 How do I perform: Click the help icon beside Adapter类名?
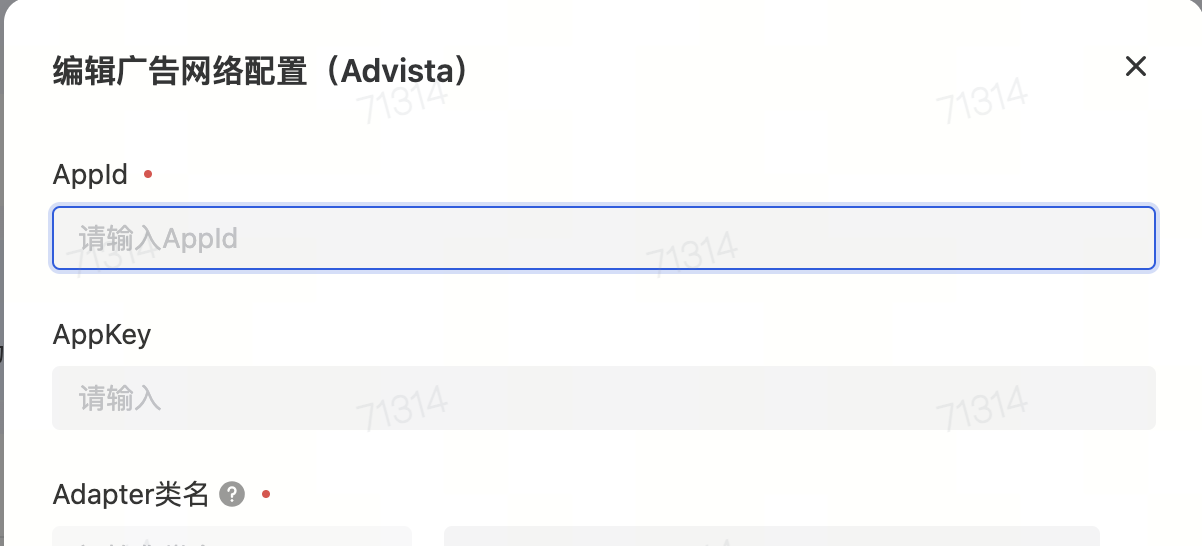pyautogui.click(x=232, y=494)
